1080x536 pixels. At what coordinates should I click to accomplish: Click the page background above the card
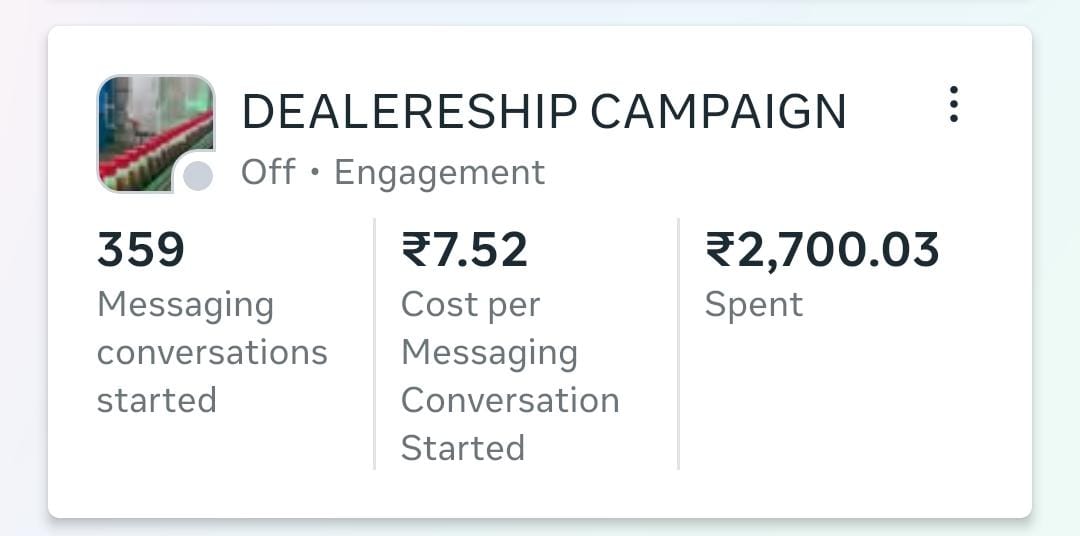540,10
